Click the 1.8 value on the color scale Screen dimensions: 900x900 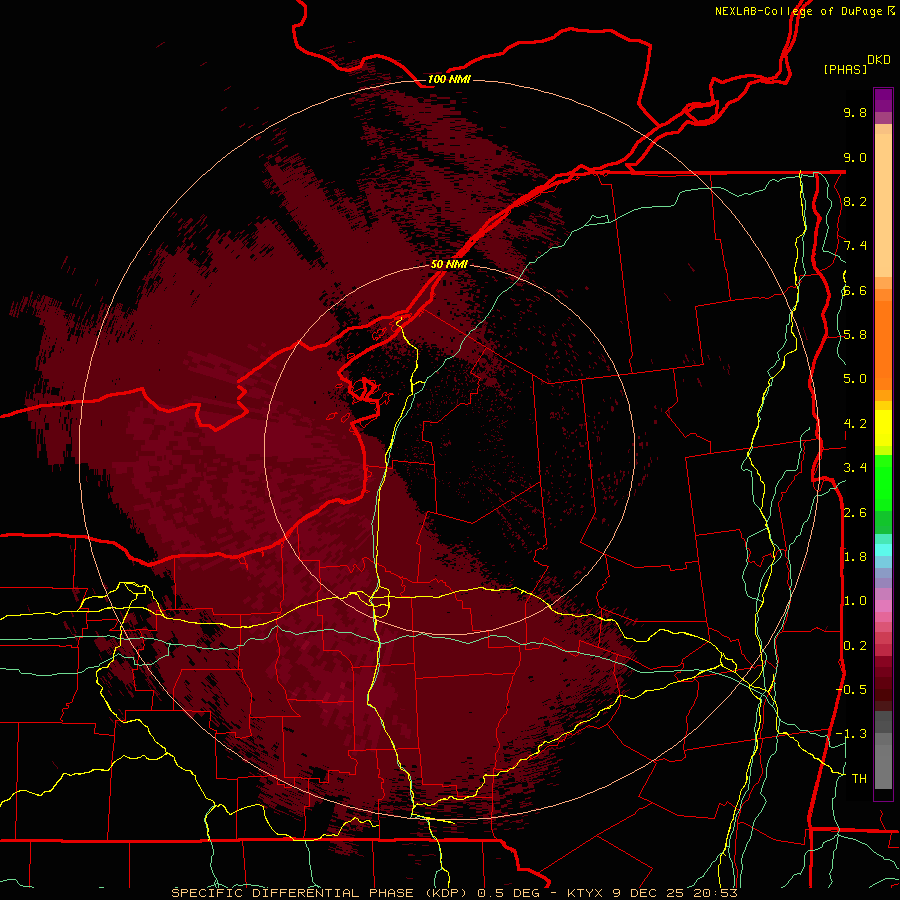(x=855, y=557)
